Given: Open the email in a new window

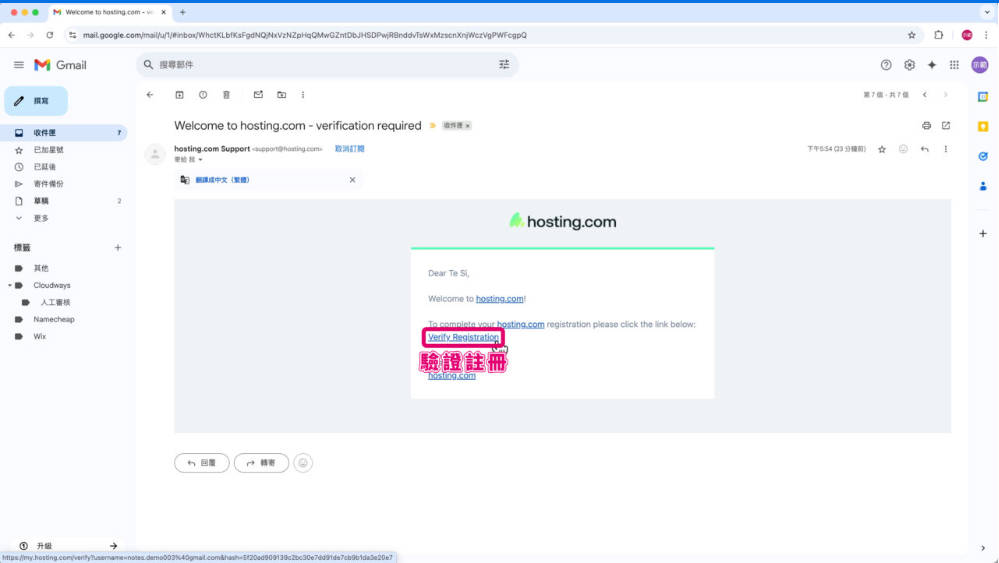Looking at the screenshot, I should [946, 125].
